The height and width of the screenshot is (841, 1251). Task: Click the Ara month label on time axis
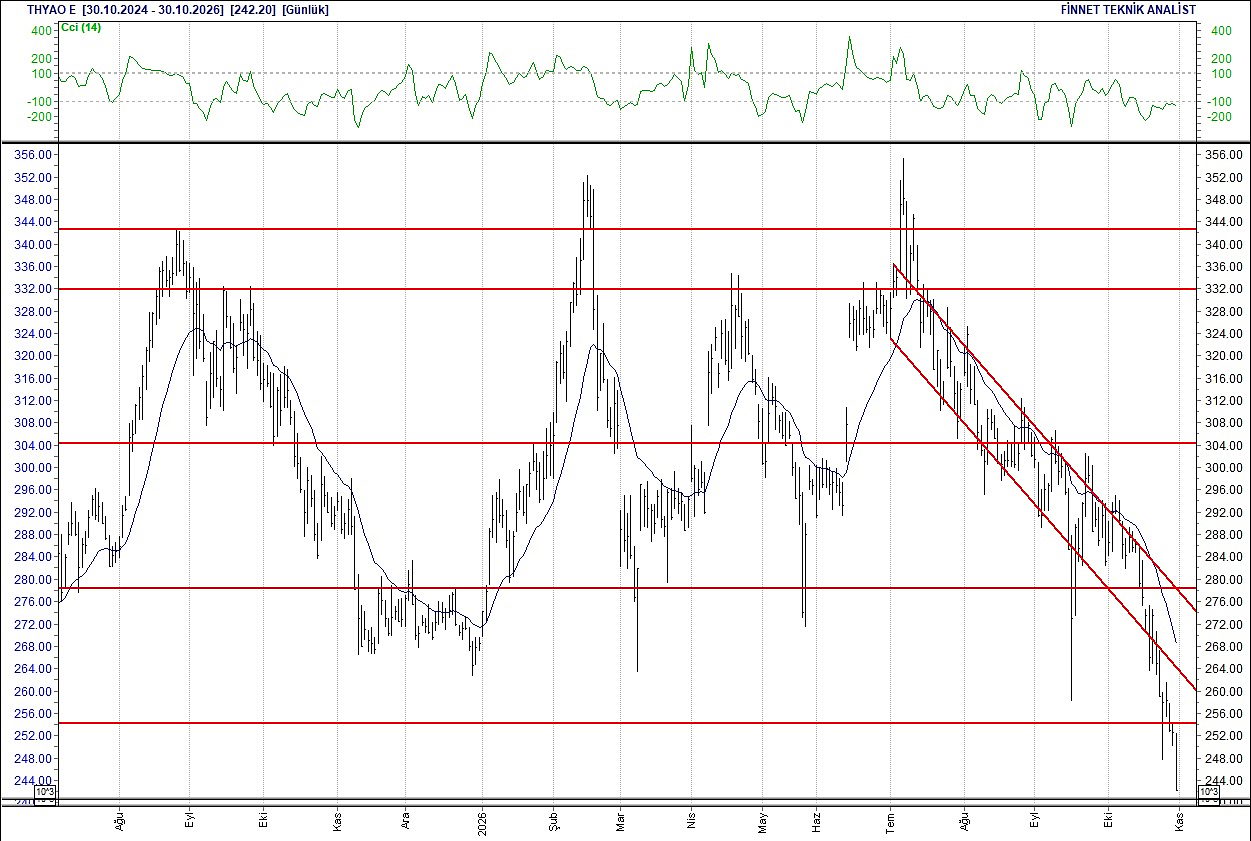[405, 819]
